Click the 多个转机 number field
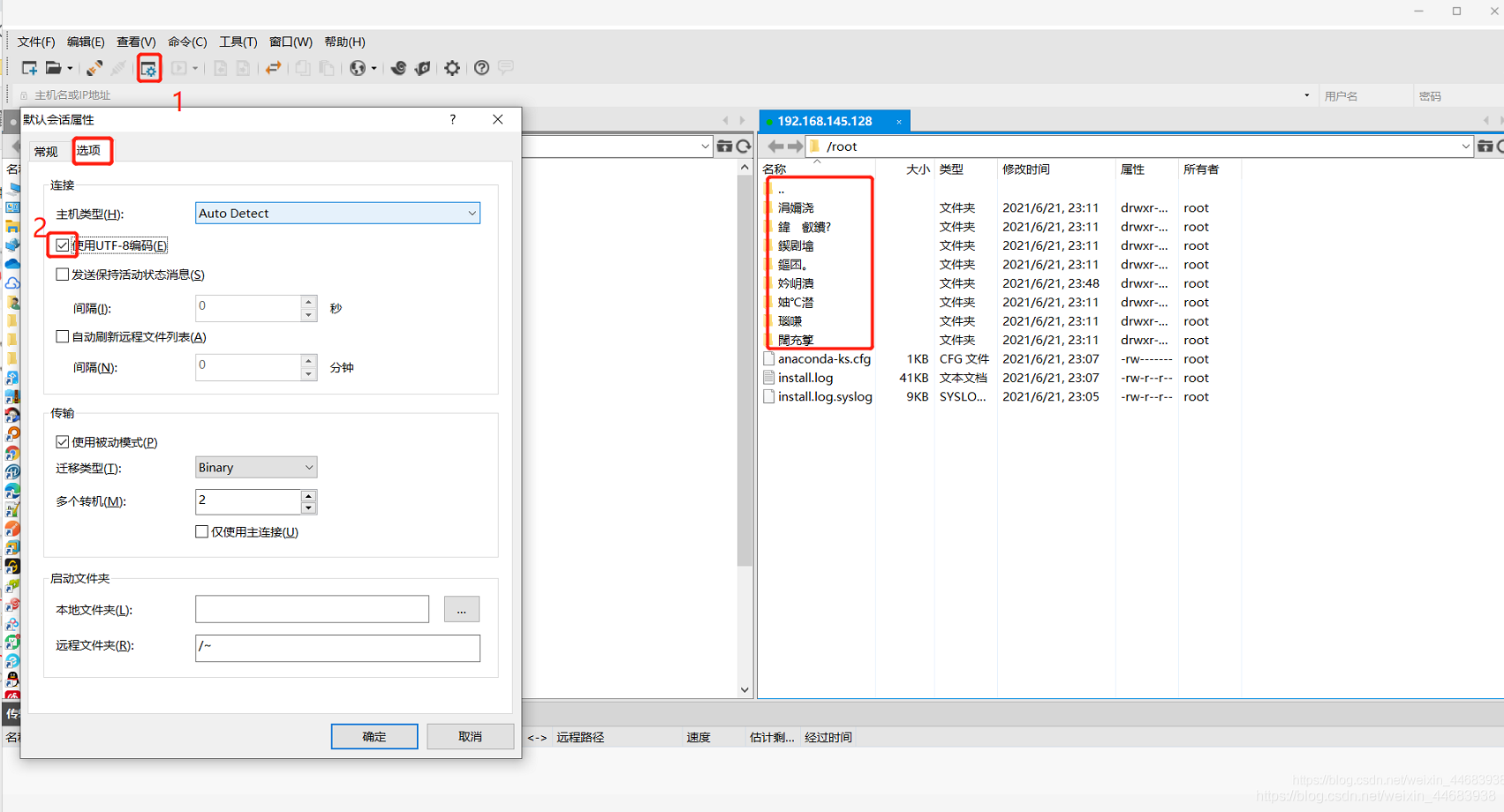This screenshot has height=812, width=1504. 248,501
